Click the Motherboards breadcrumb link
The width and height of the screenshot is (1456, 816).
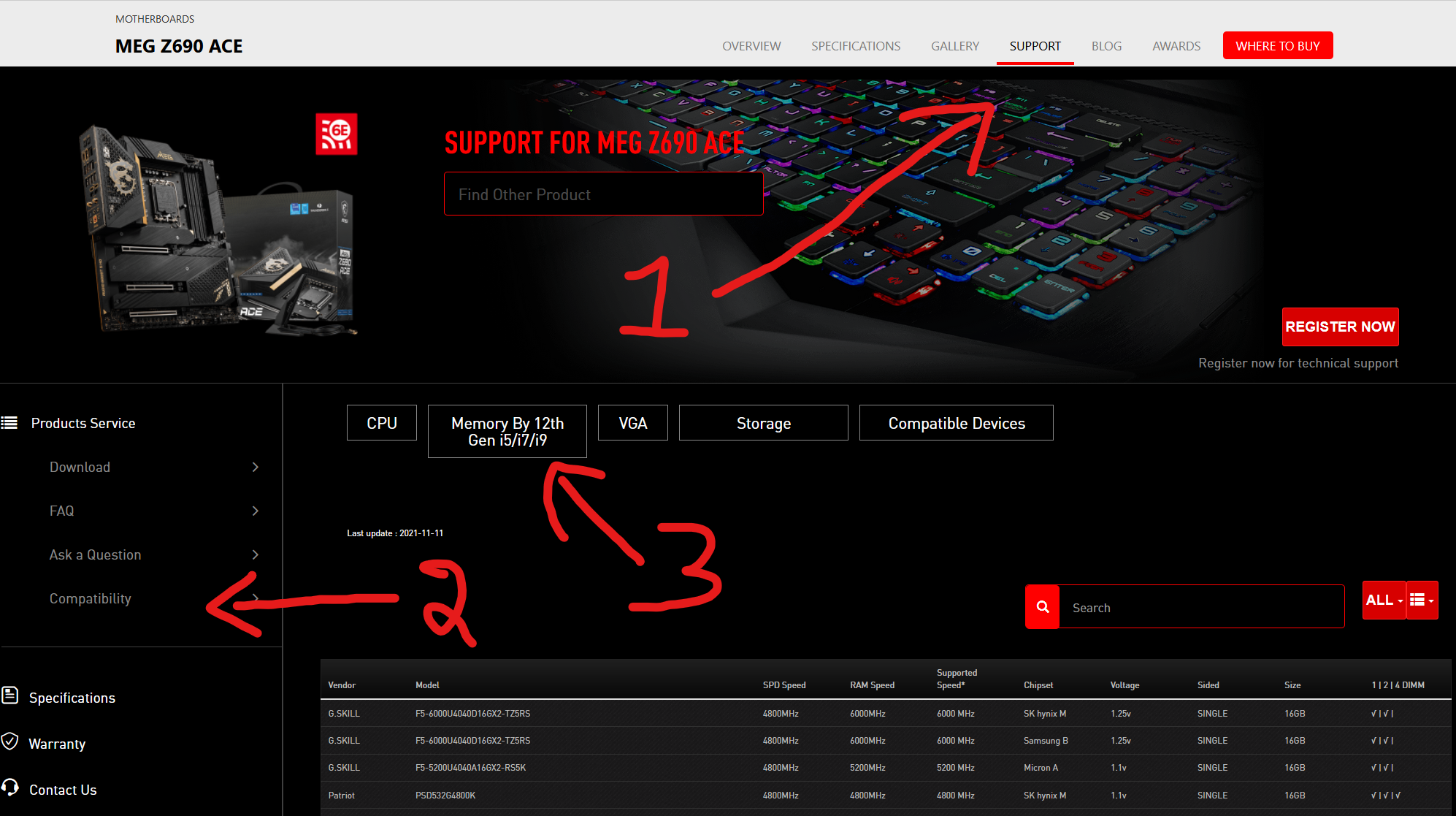click(155, 19)
